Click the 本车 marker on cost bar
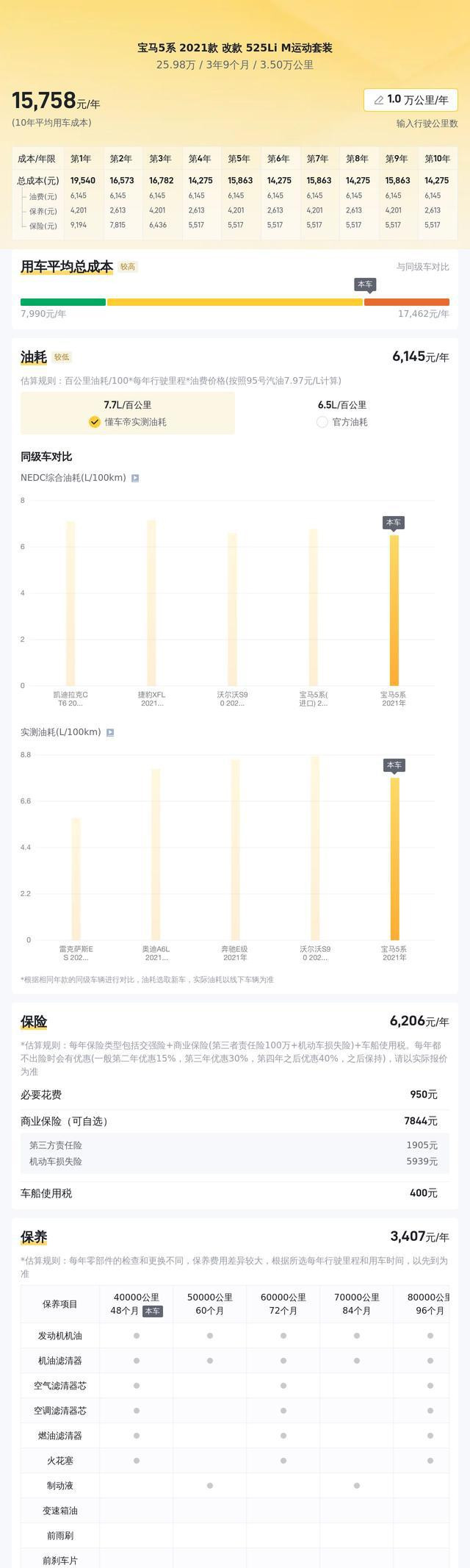The height and width of the screenshot is (1568, 470). coord(365,284)
